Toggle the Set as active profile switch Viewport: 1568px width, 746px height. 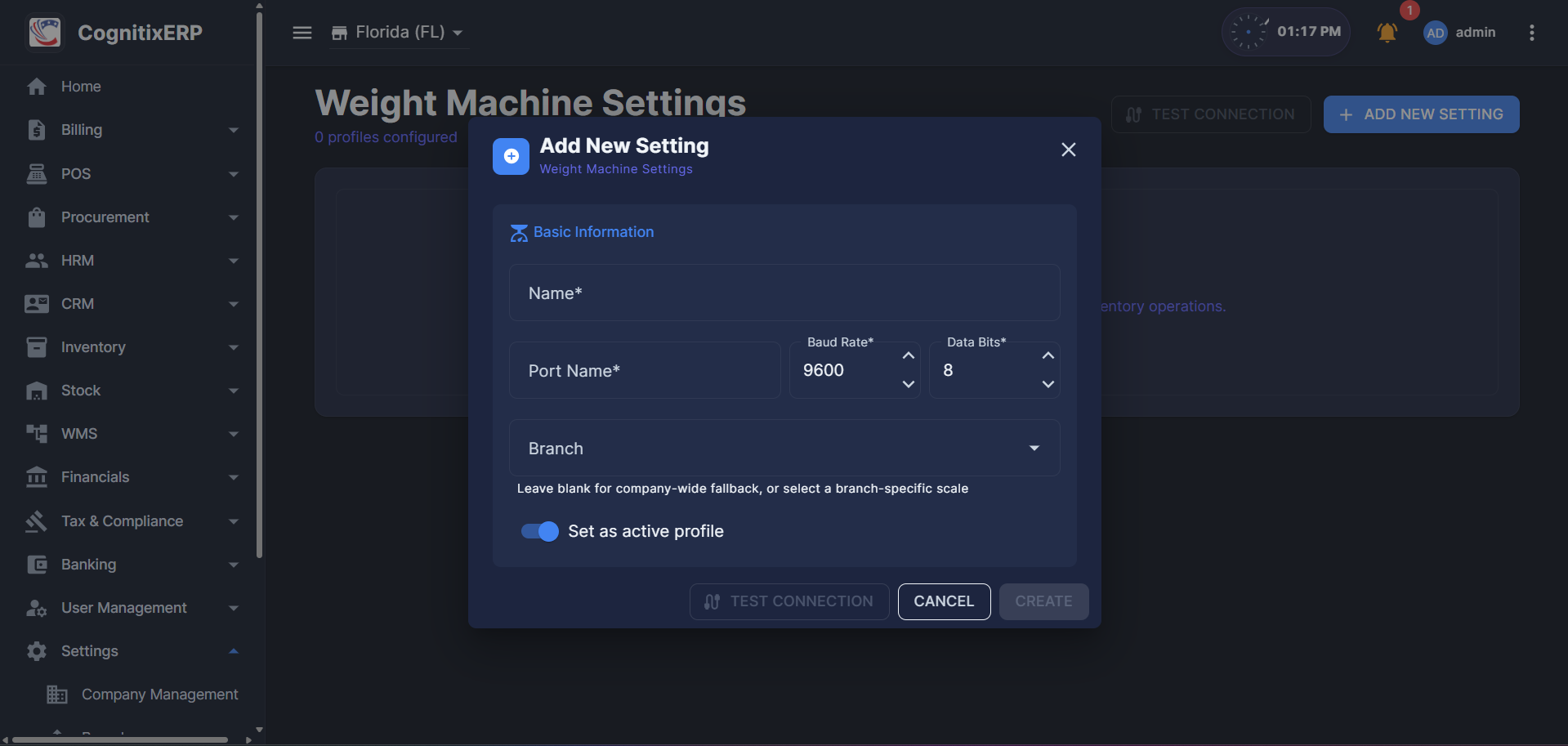coord(540,531)
